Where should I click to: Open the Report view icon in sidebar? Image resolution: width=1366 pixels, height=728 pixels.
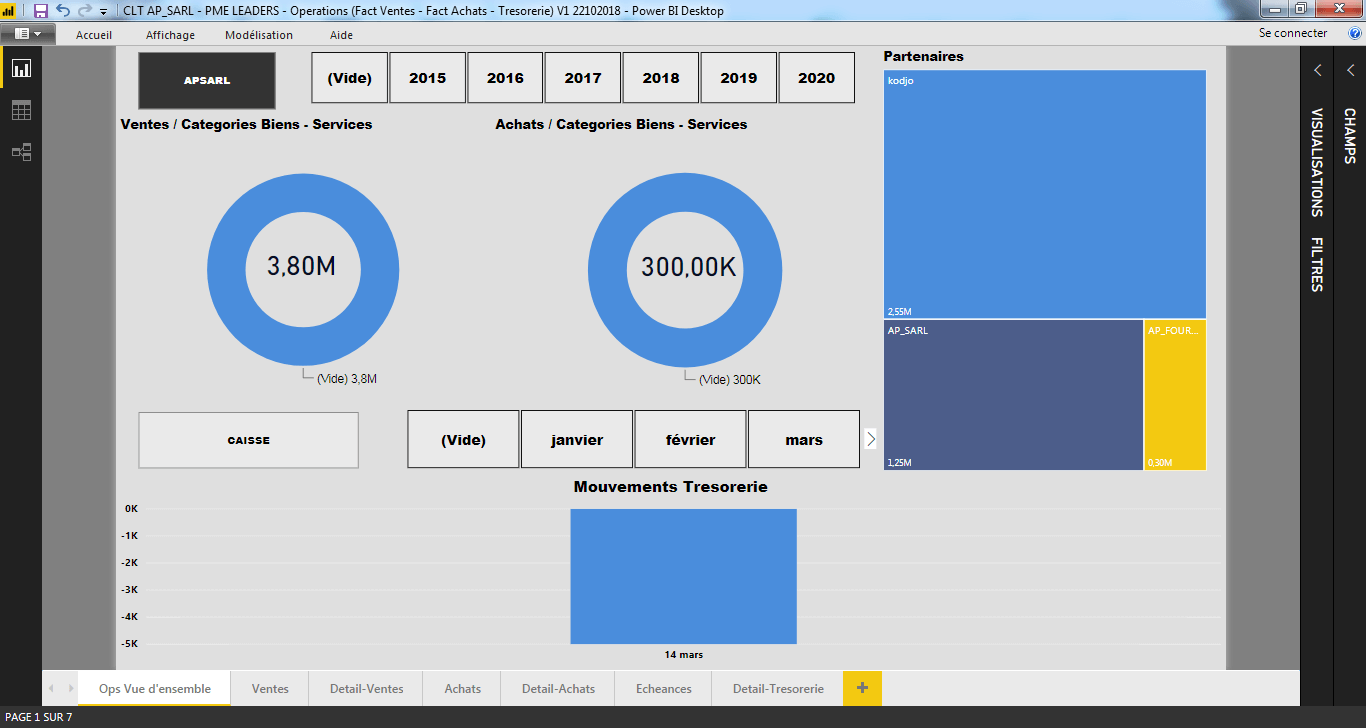(x=21, y=68)
